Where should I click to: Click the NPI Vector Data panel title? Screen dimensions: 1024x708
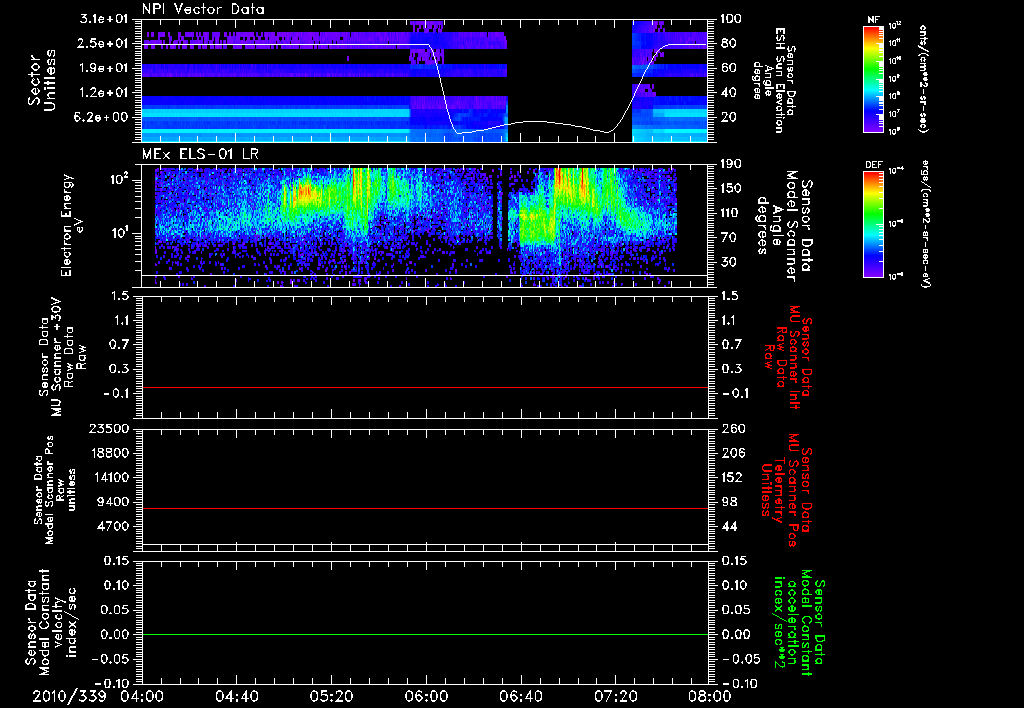tap(203, 9)
